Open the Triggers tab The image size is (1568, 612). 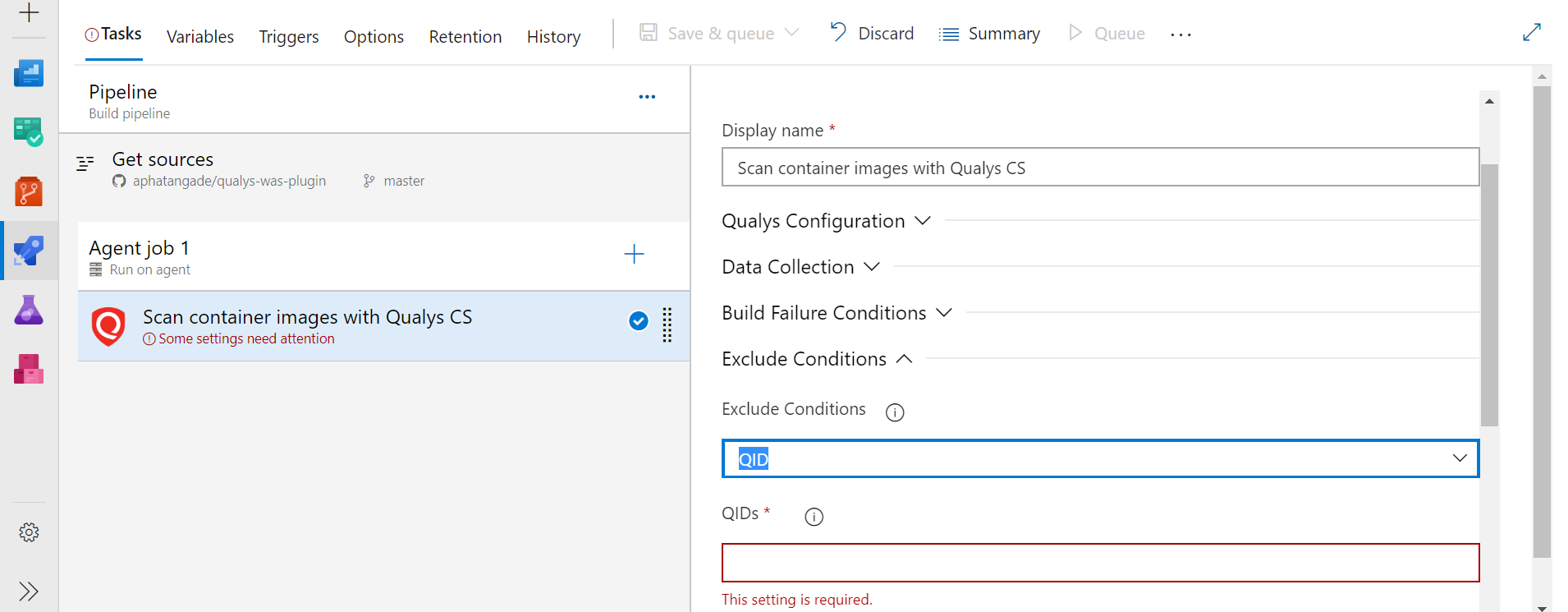pyautogui.click(x=289, y=37)
